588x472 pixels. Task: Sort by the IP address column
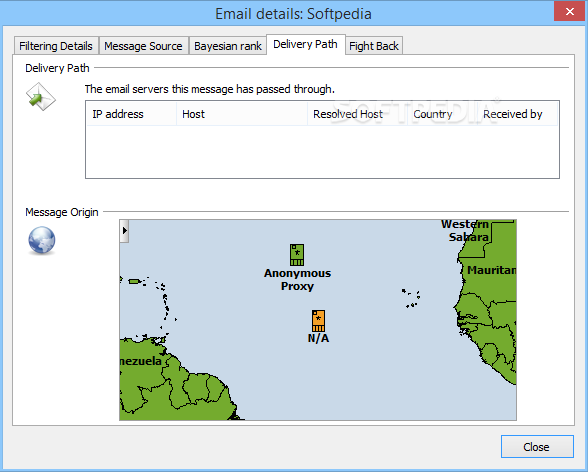pyautogui.click(x=131, y=114)
